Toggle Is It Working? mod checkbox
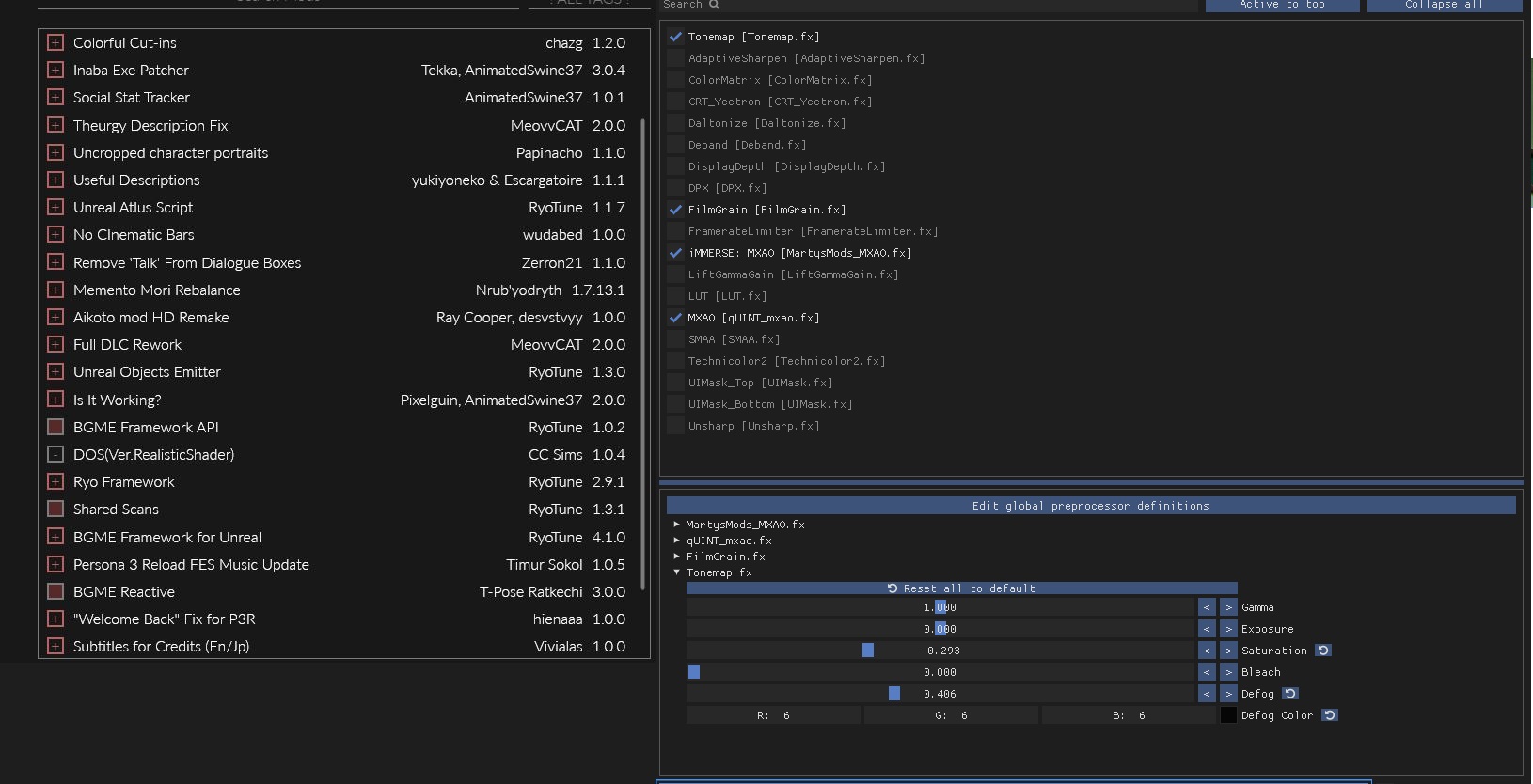This screenshot has width=1533, height=784. pos(55,400)
